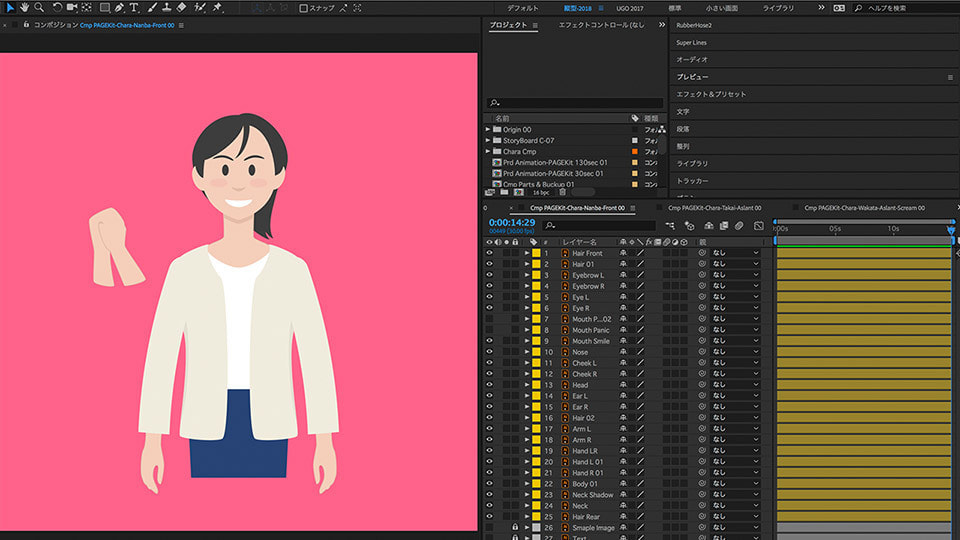Choose the Type (T) tool
The image size is (960, 540).
(134, 8)
